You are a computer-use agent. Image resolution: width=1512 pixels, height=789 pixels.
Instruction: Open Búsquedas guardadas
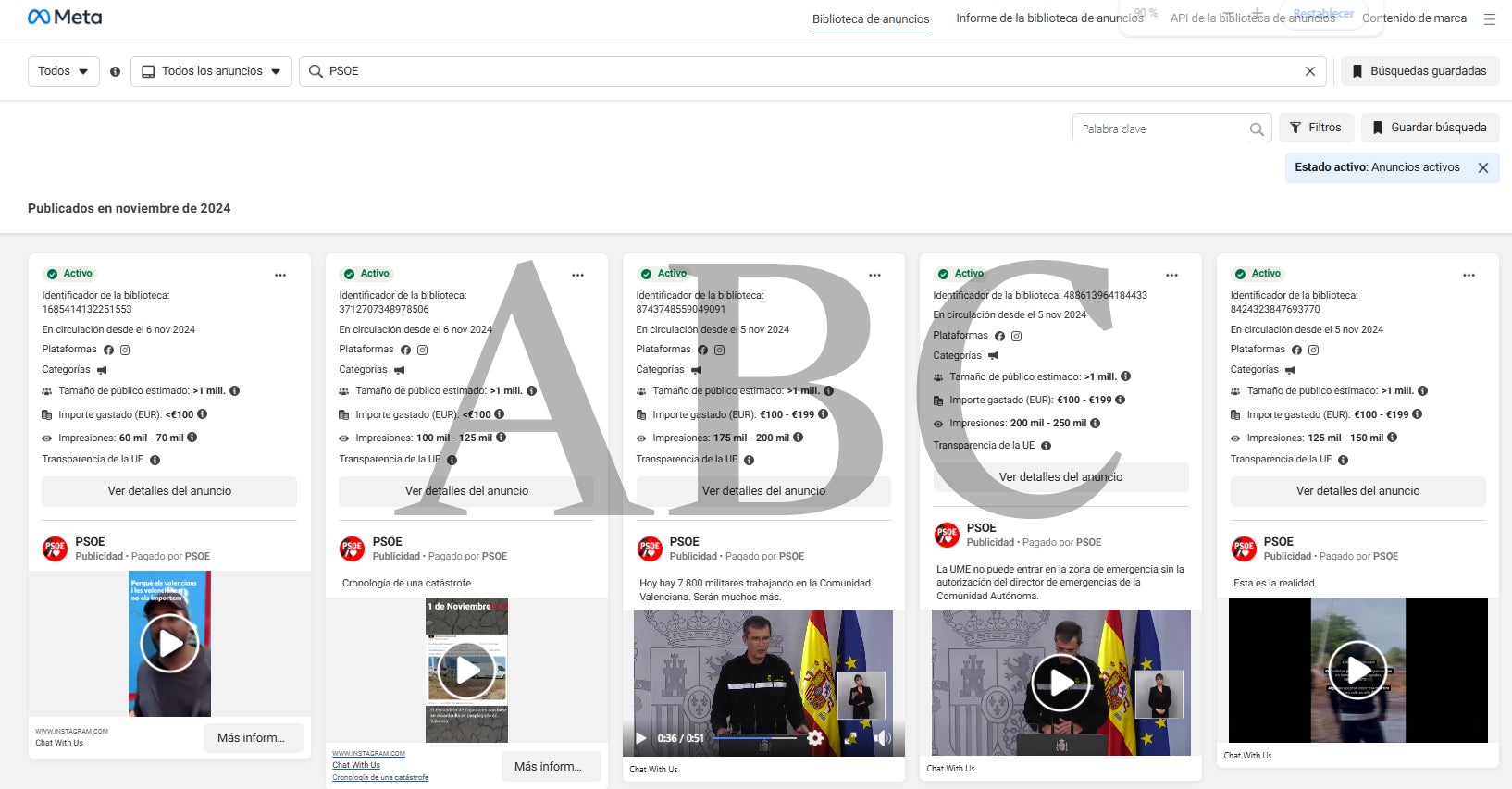pos(1419,71)
